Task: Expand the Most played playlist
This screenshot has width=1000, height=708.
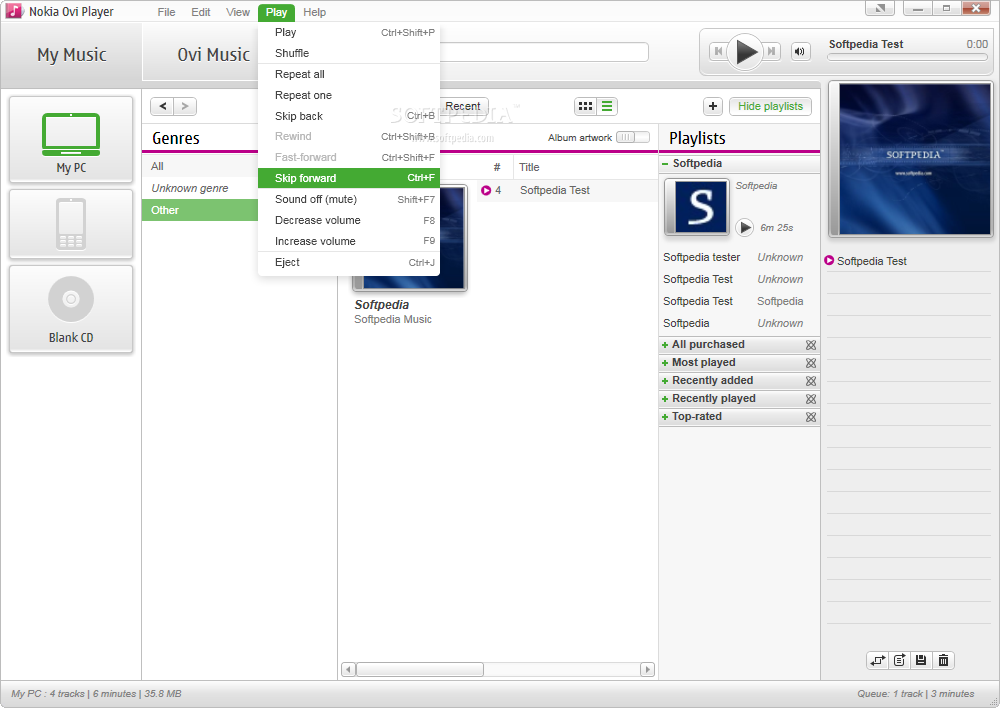Action: coord(665,363)
